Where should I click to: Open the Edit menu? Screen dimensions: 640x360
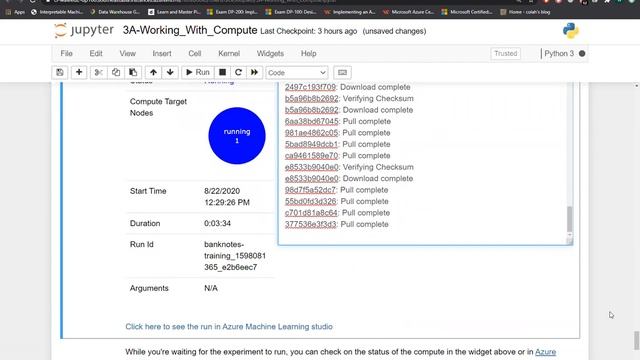point(96,53)
